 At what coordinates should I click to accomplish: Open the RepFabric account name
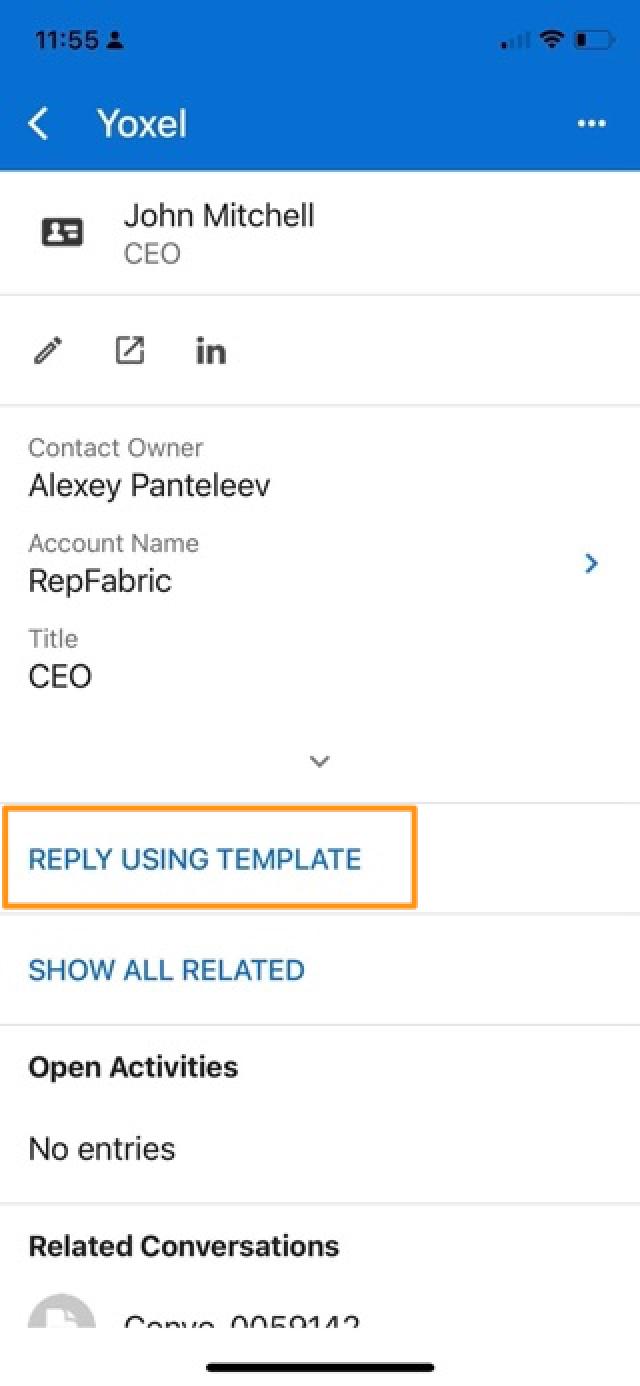point(100,581)
